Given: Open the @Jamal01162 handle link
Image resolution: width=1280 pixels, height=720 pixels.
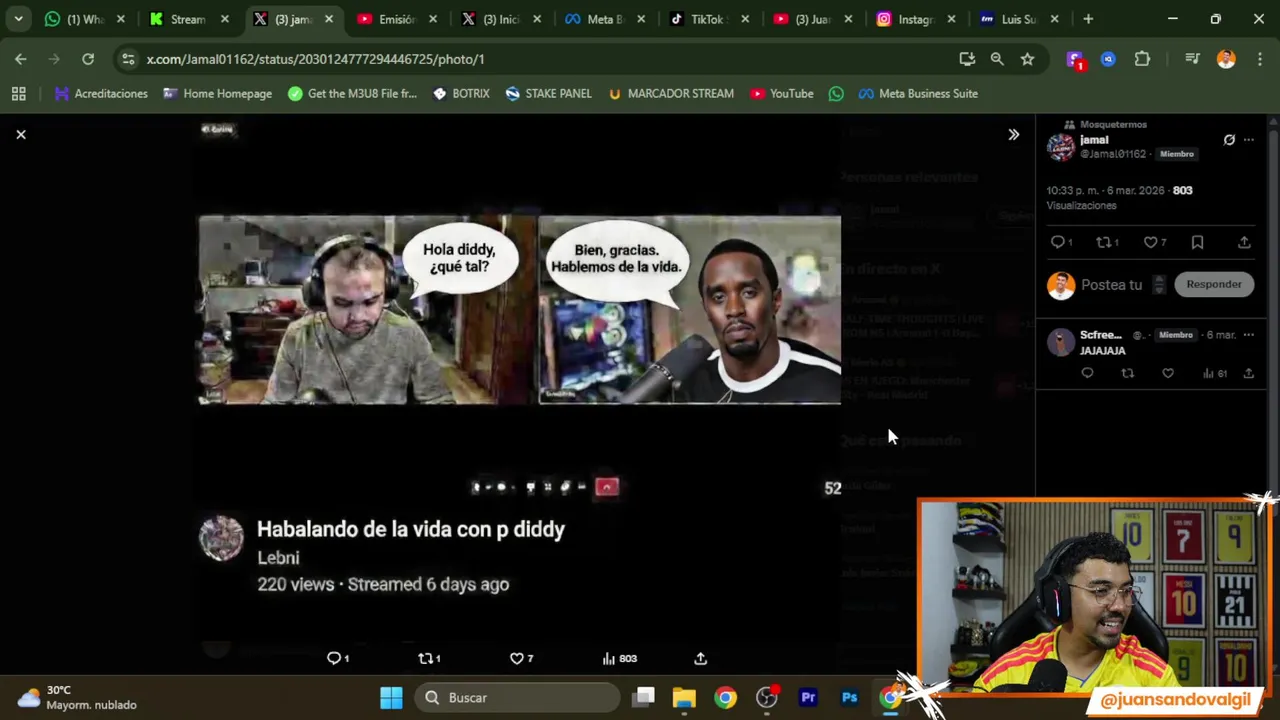Looking at the screenshot, I should point(1113,154).
